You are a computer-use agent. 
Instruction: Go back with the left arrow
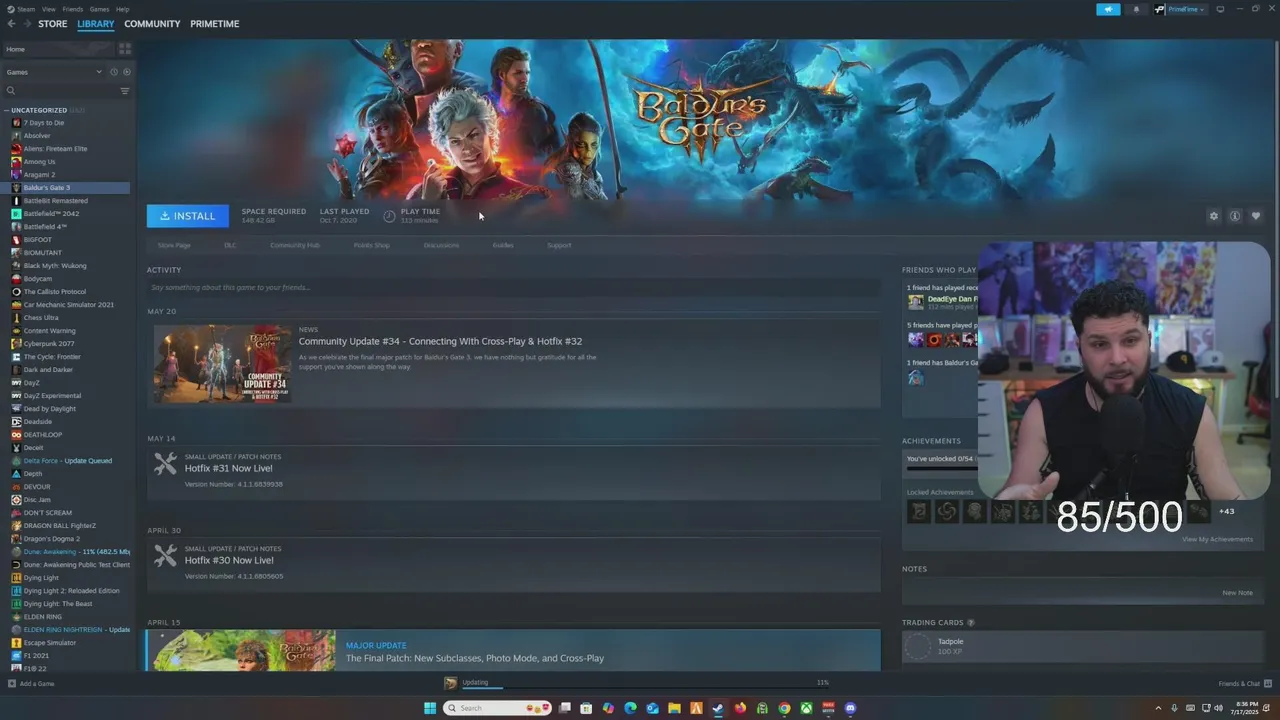pos(11,24)
